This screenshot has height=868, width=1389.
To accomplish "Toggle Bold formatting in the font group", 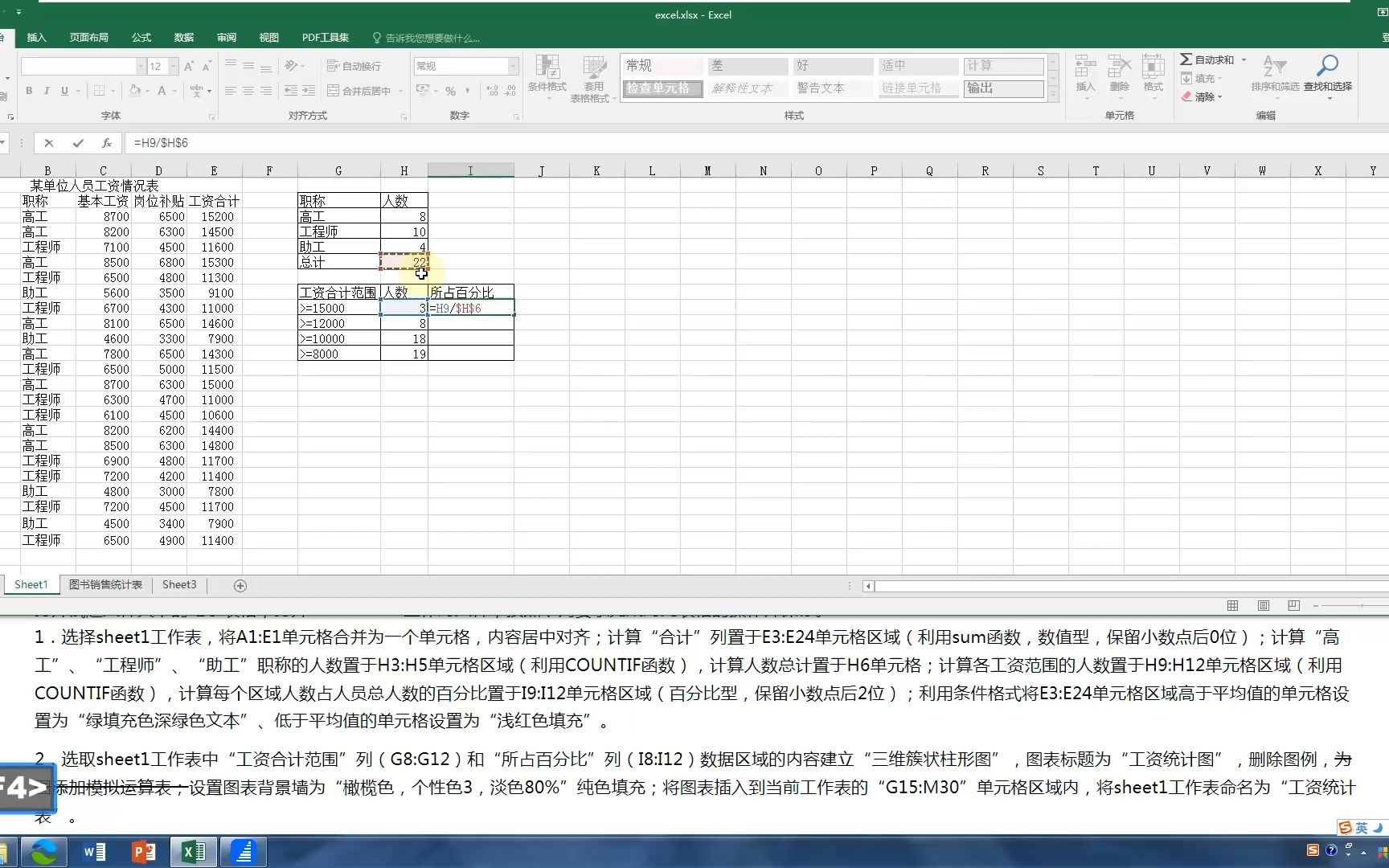I will tap(29, 91).
